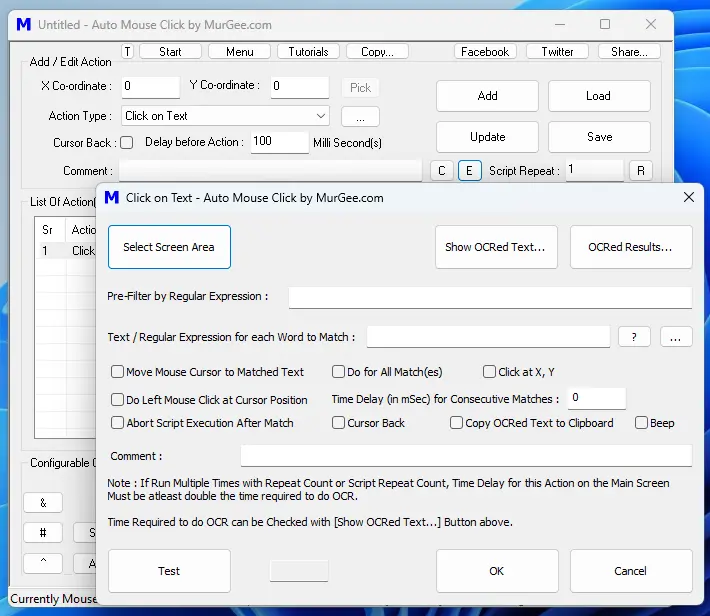Open Twitter link button
The width and height of the screenshot is (710, 616).
(x=557, y=52)
